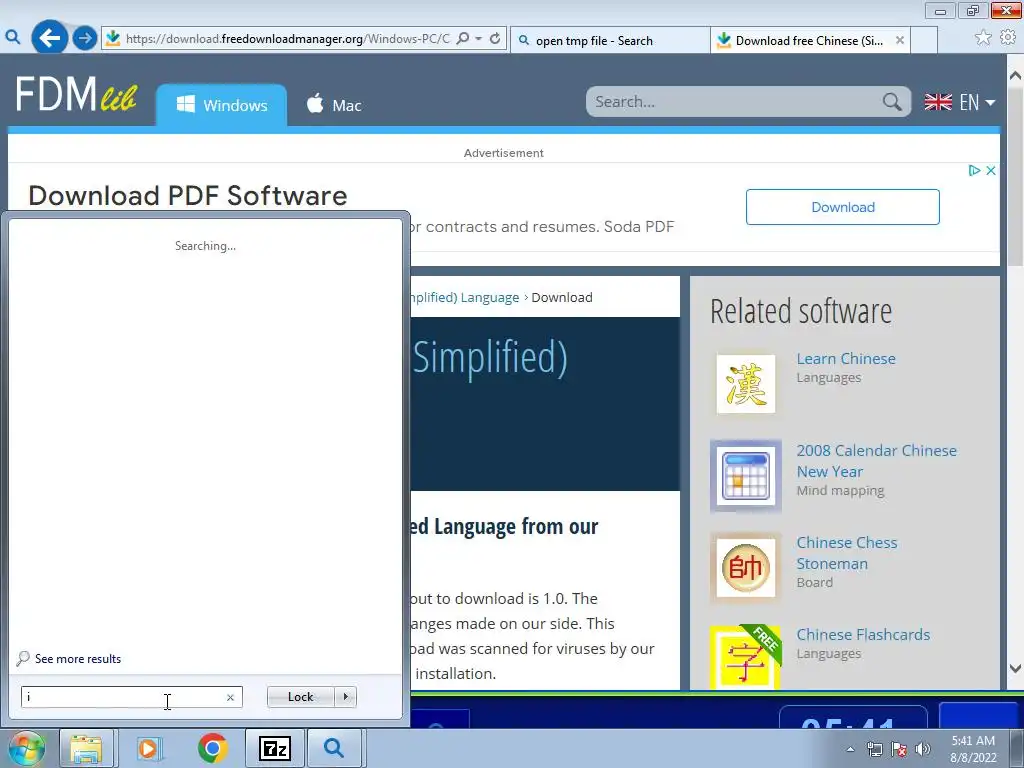Click the Learn Chinese app thumbnail
This screenshot has width=1024, height=768.
pos(746,384)
